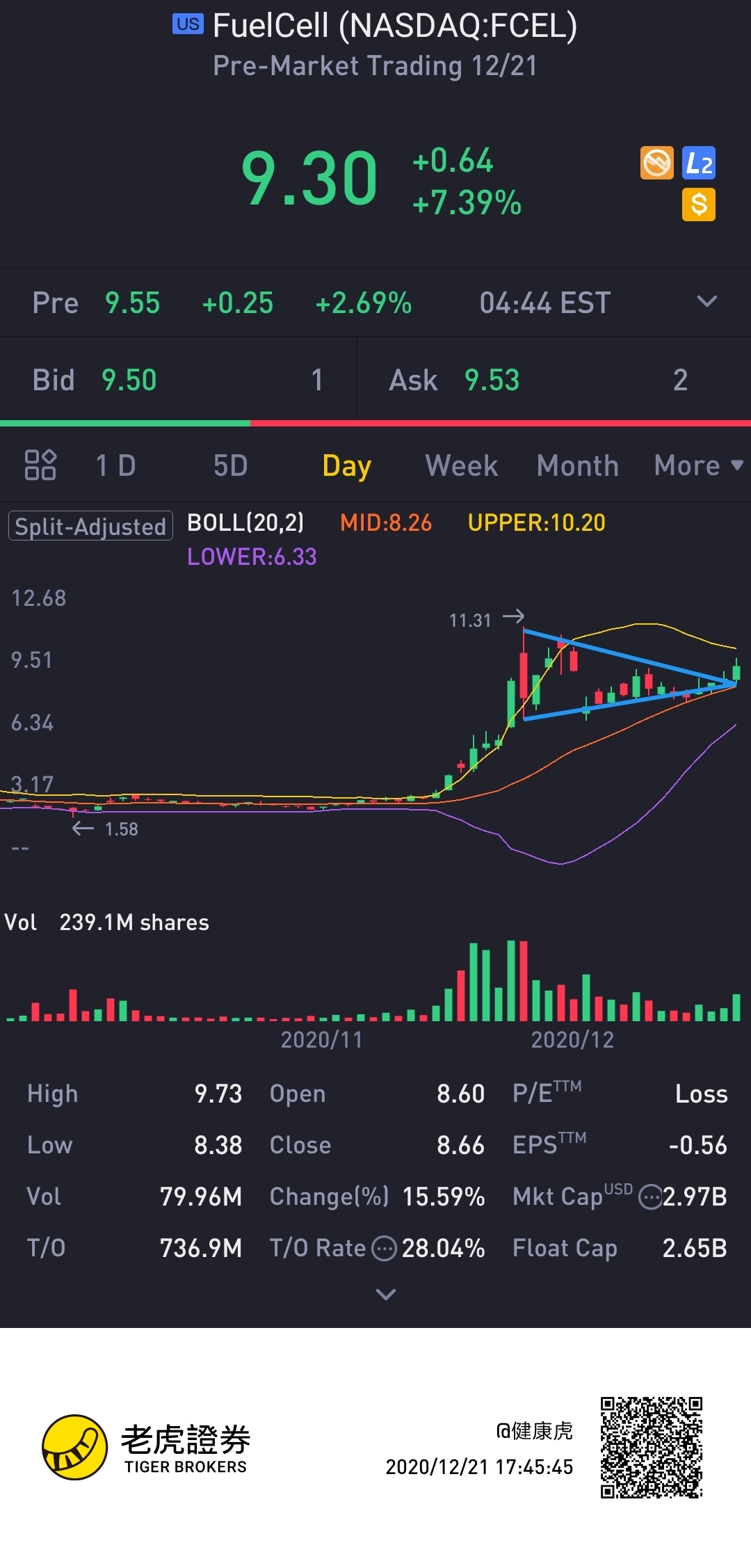Tap the Mkt Cap value 2.97B
The height and width of the screenshot is (1568, 751).
pos(695,1197)
